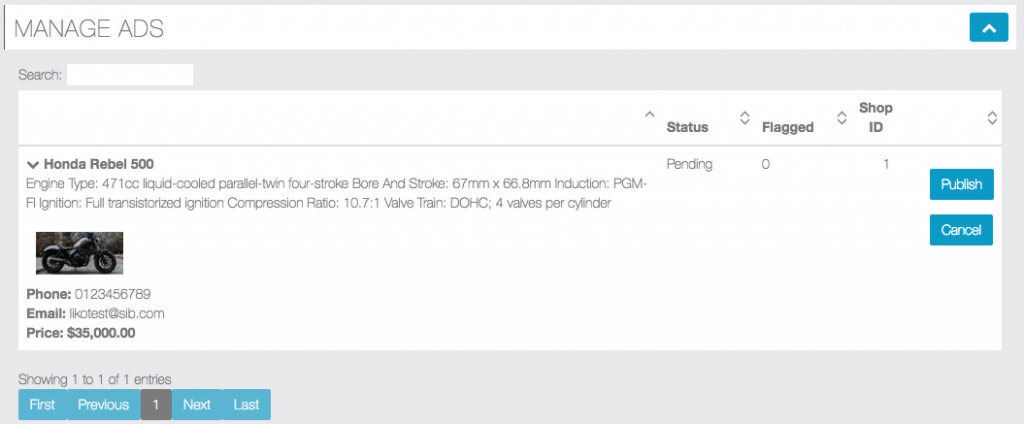This screenshot has width=1024, height=424.
Task: Click the Honda Rebel 500 ad title
Action: (99, 164)
